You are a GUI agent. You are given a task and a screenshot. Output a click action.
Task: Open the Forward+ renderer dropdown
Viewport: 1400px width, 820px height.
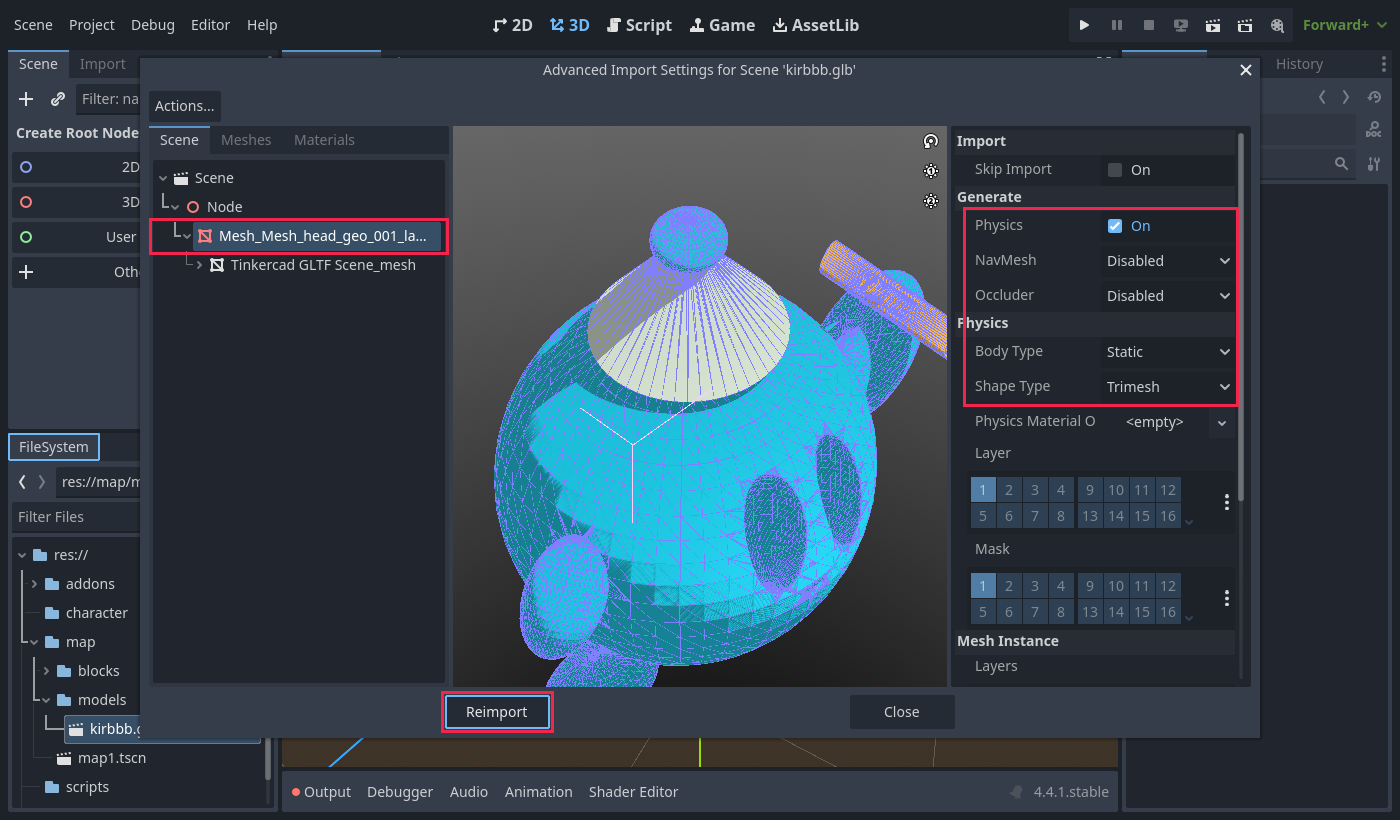tap(1343, 25)
